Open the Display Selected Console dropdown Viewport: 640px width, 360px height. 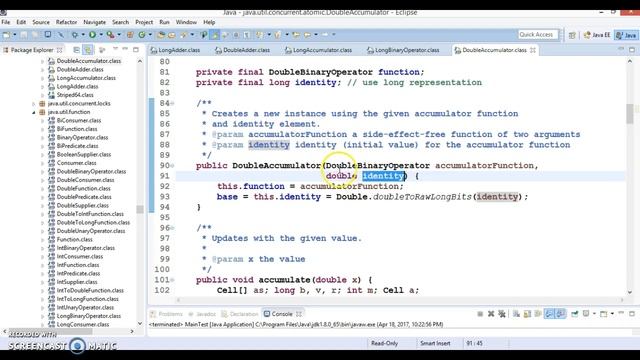(594, 314)
